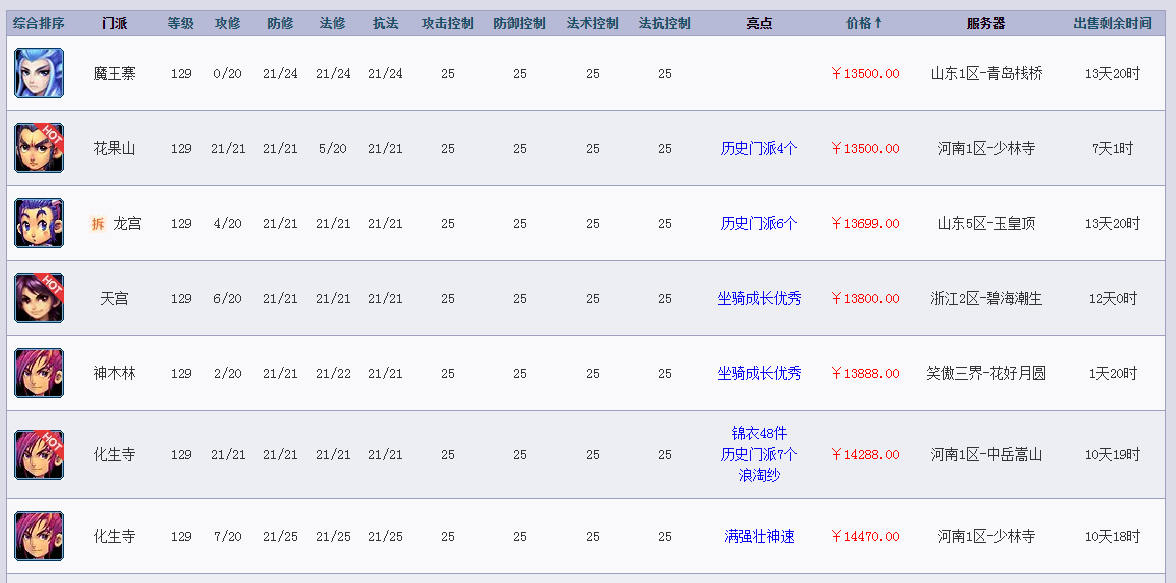Open the 化生寺 avatar priced ¥14288
Image resolution: width=1176 pixels, height=583 pixels.
tap(39, 455)
